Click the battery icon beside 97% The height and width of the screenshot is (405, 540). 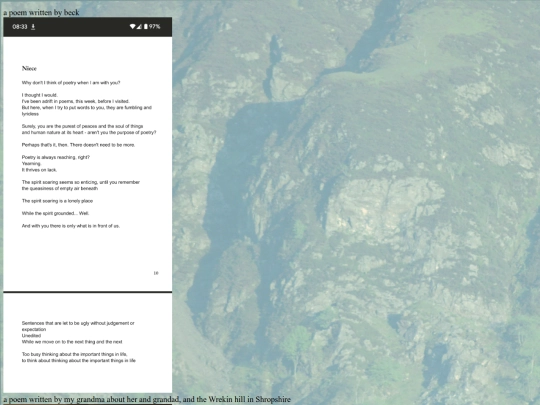[146, 27]
